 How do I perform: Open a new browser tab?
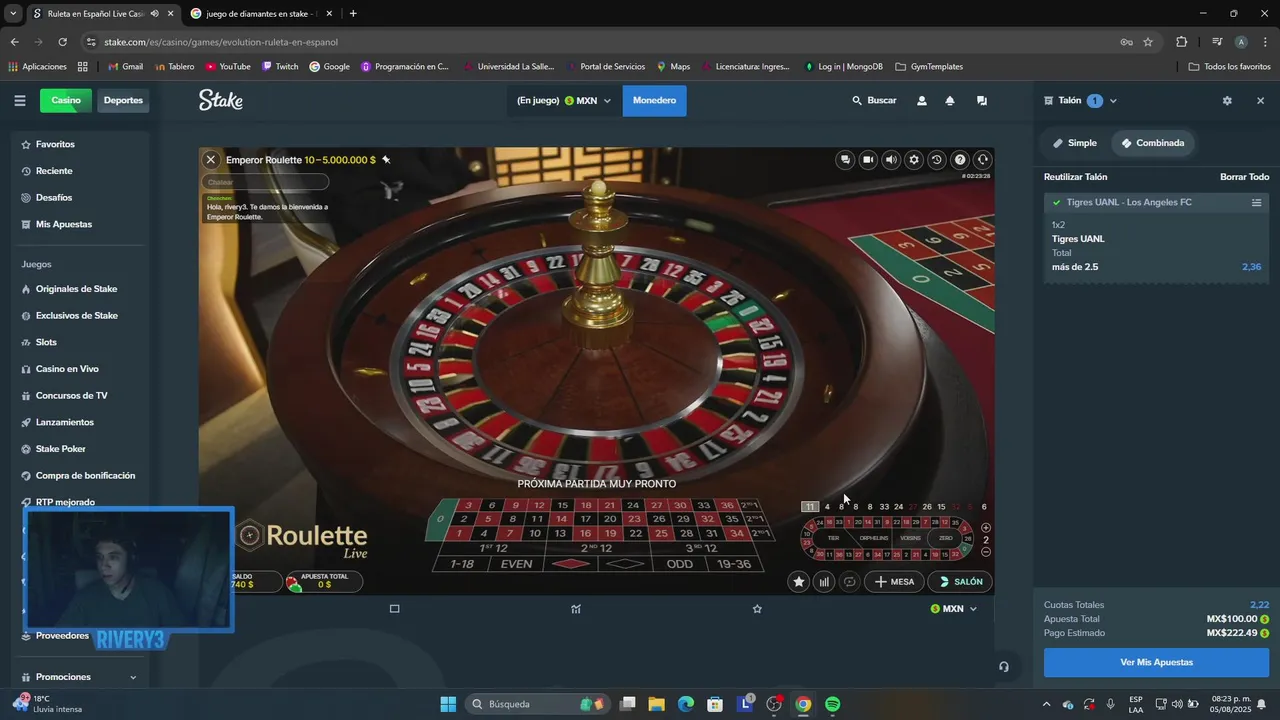(x=353, y=14)
